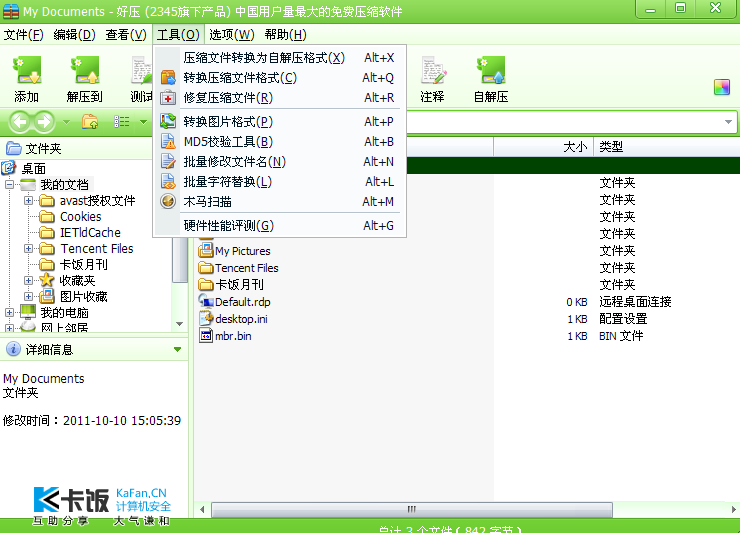Select 卡饭月刊 folder in tree

(x=84, y=264)
